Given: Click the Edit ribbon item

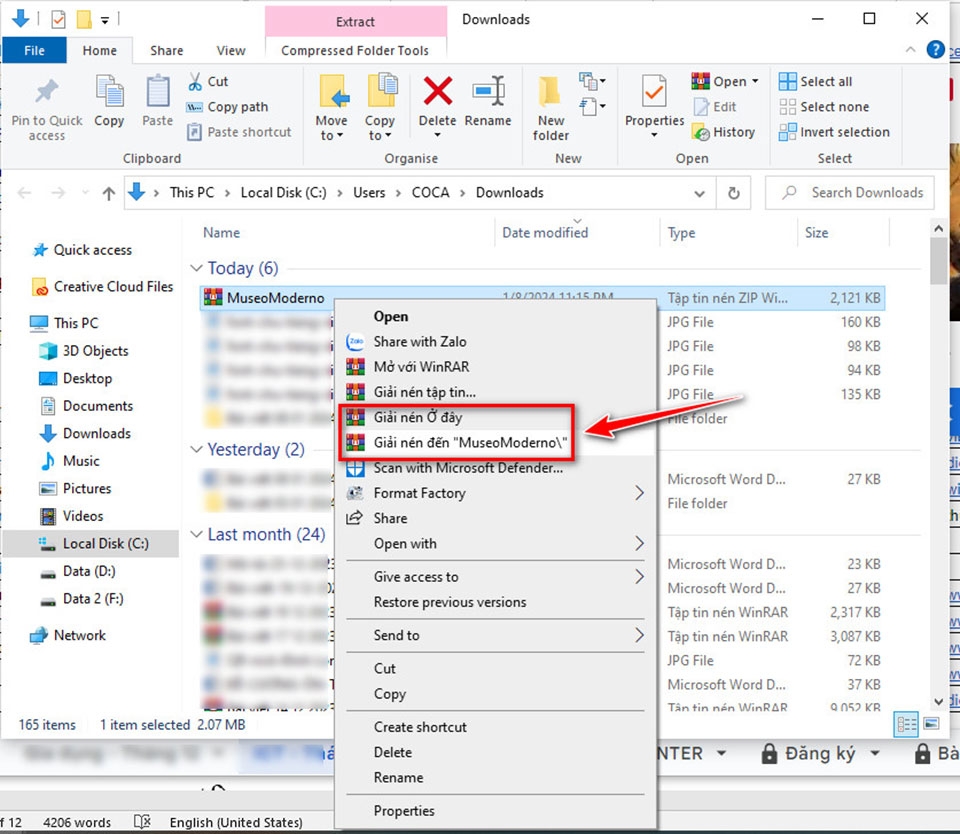Looking at the screenshot, I should coord(715,107).
